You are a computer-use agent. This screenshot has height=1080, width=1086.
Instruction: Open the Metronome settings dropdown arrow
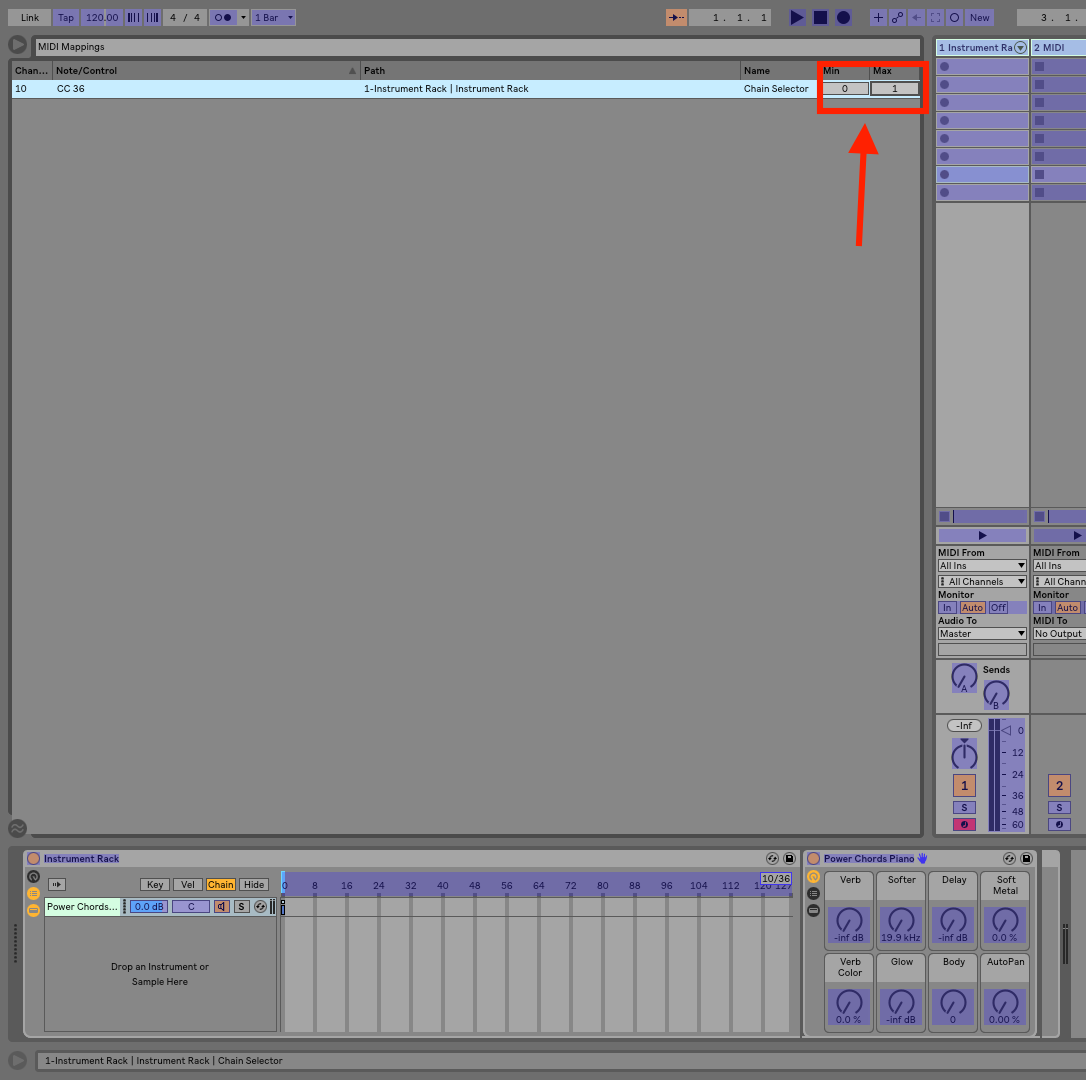pyautogui.click(x=243, y=17)
